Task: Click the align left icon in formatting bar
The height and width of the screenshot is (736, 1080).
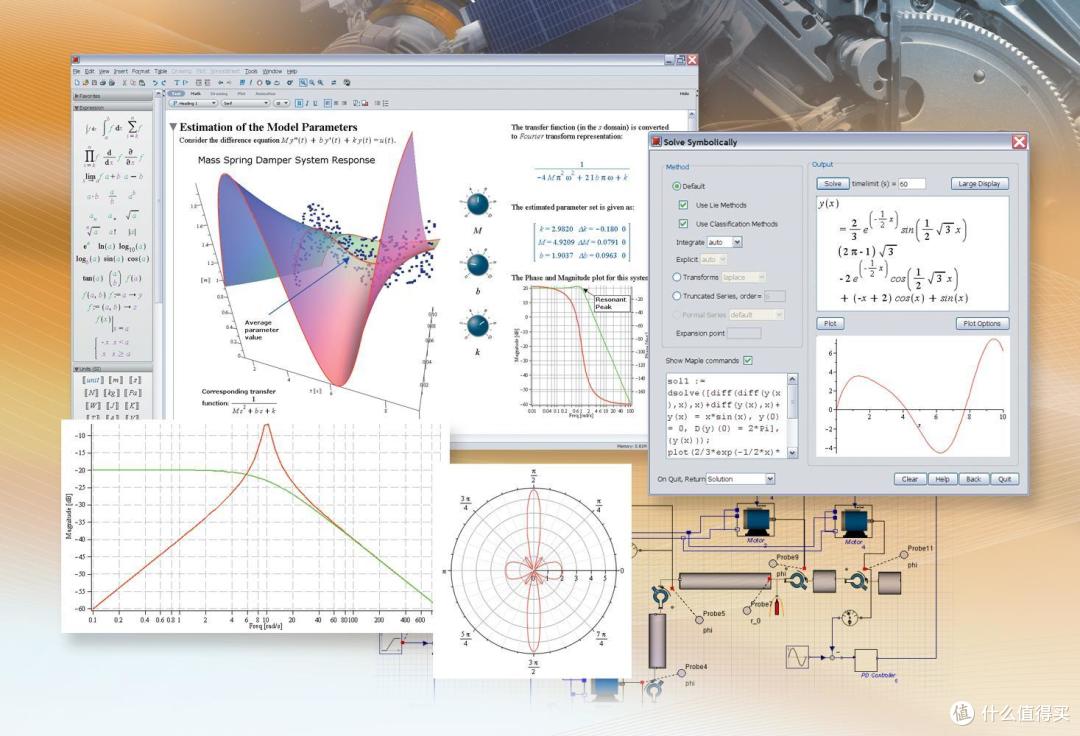Action: 328,103
